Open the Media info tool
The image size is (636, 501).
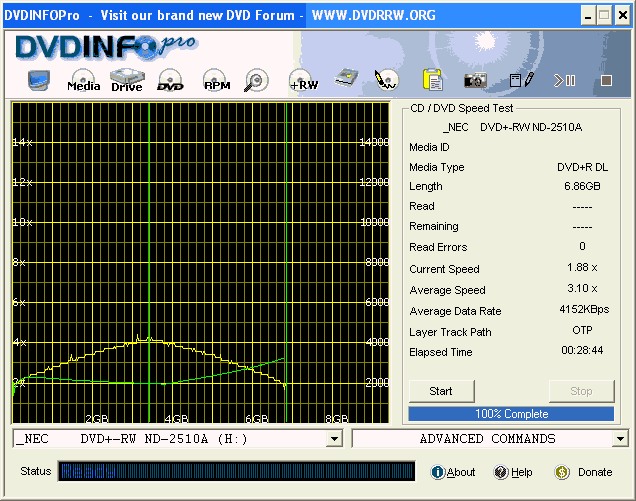[83, 81]
